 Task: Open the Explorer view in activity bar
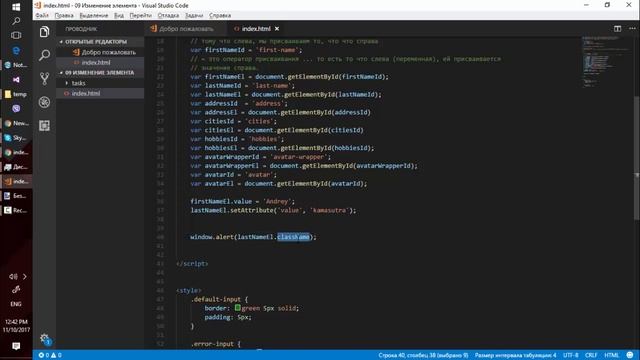(44, 31)
